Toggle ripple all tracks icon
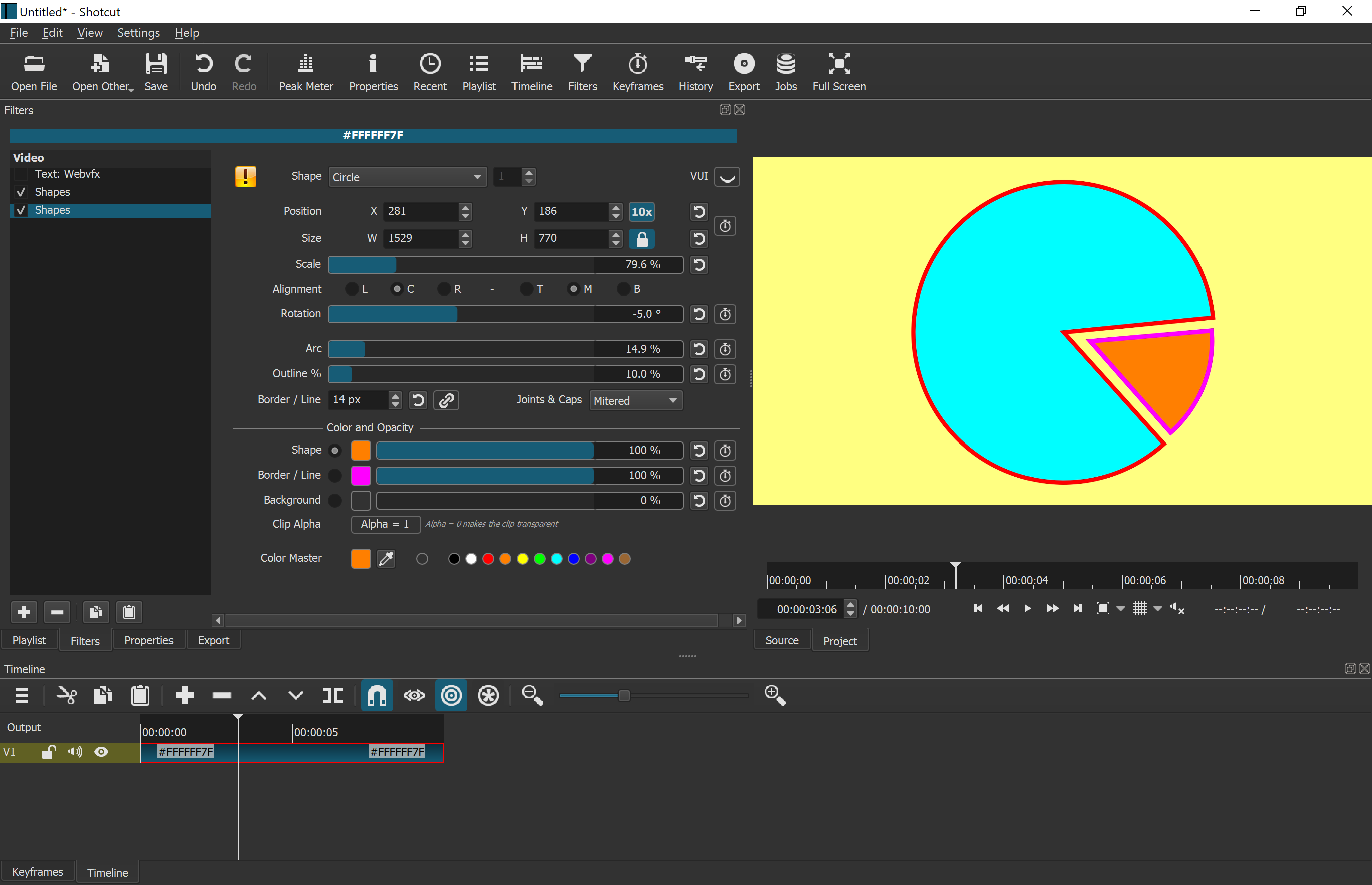 point(488,696)
